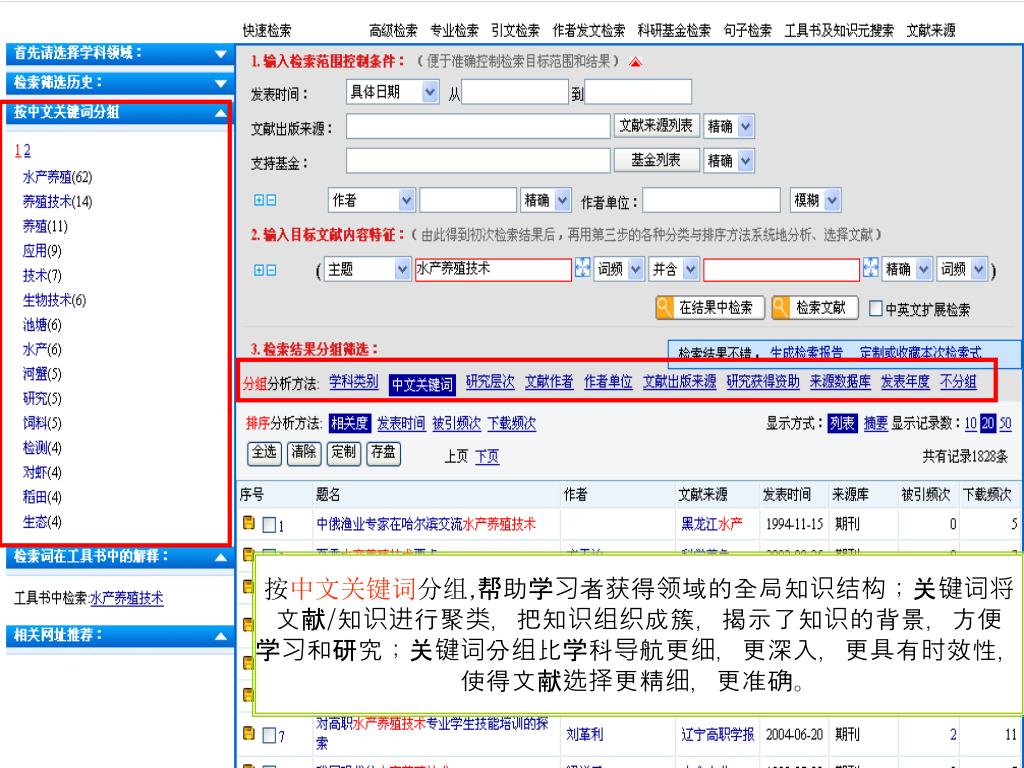Click the minus icon beside 作者 row
1024x768 pixels.
(271, 200)
